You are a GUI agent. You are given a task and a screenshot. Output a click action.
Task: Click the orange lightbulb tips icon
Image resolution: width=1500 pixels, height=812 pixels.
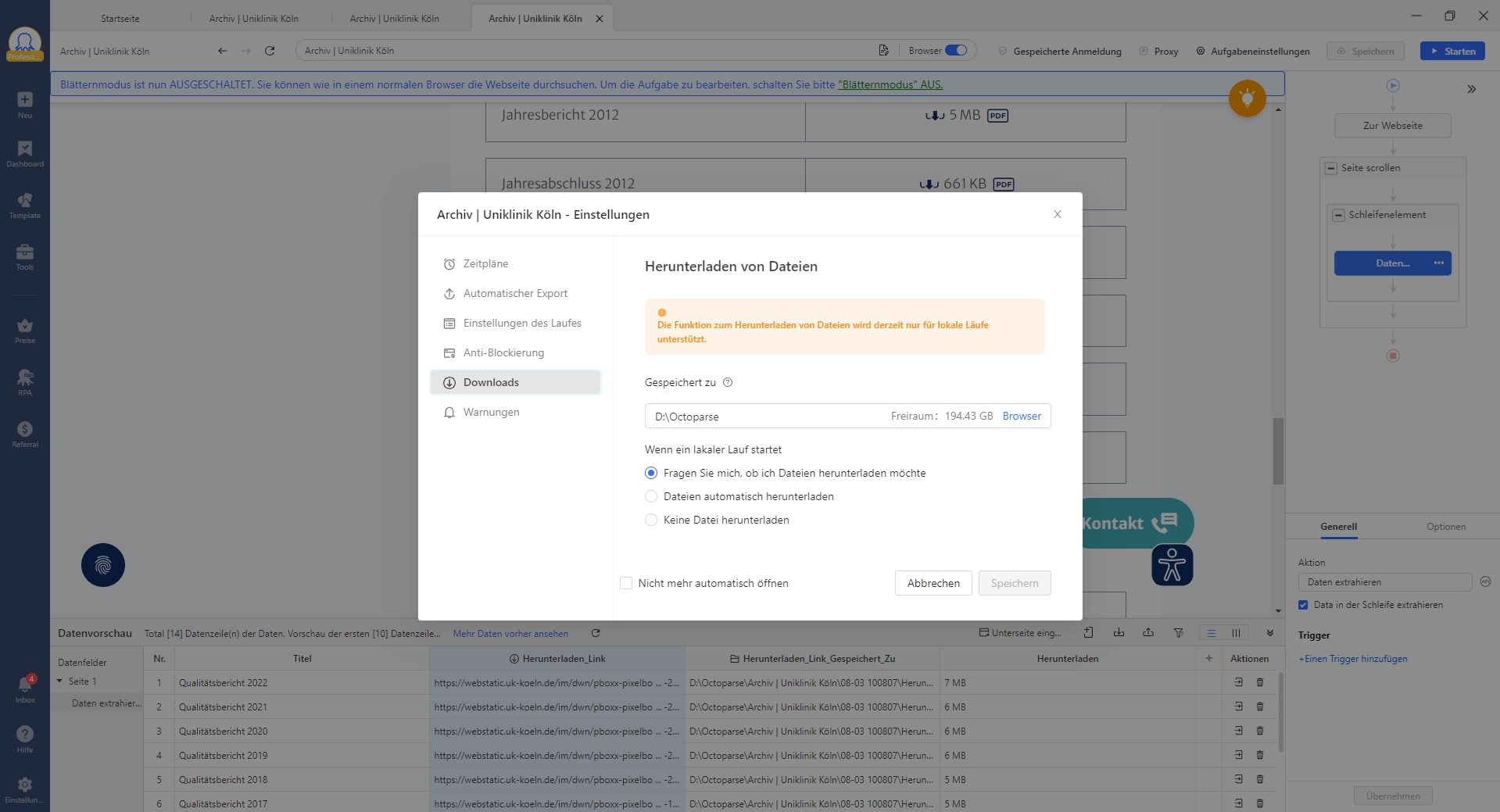coord(1247,98)
